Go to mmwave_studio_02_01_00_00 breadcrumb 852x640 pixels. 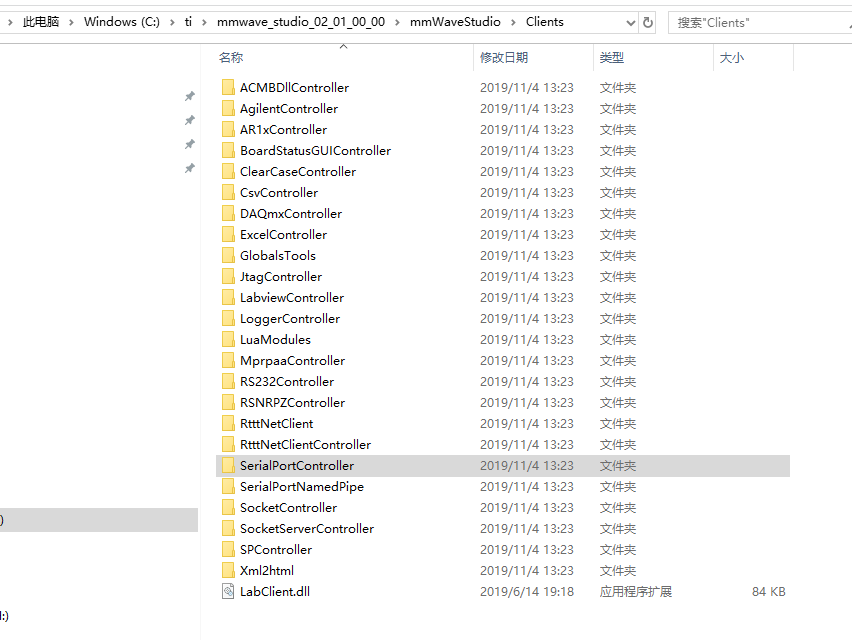coord(301,22)
